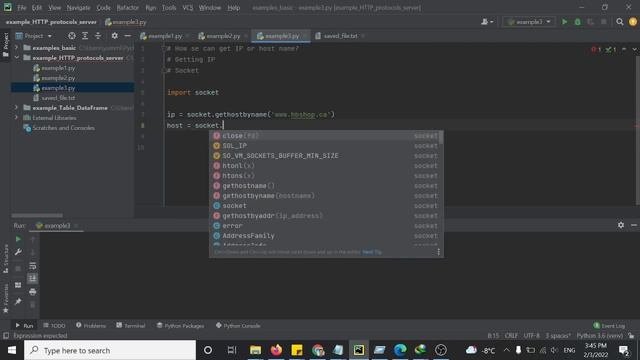Screen dimensions: 640x360
Task: Choose AddressFamily completion suggestion
Action: click(326, 236)
